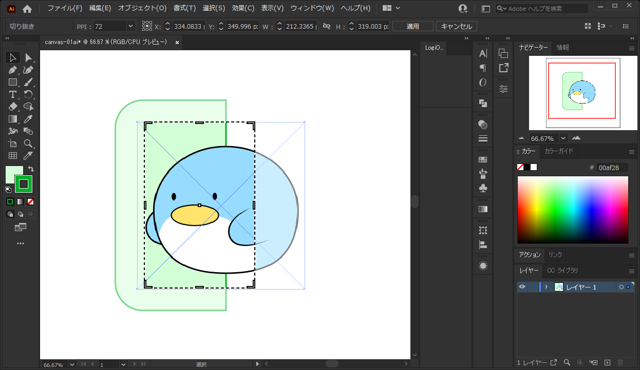Screen dimensions: 640x370
Task: Open Color panel options menu
Action: pyautogui.click(x=631, y=152)
